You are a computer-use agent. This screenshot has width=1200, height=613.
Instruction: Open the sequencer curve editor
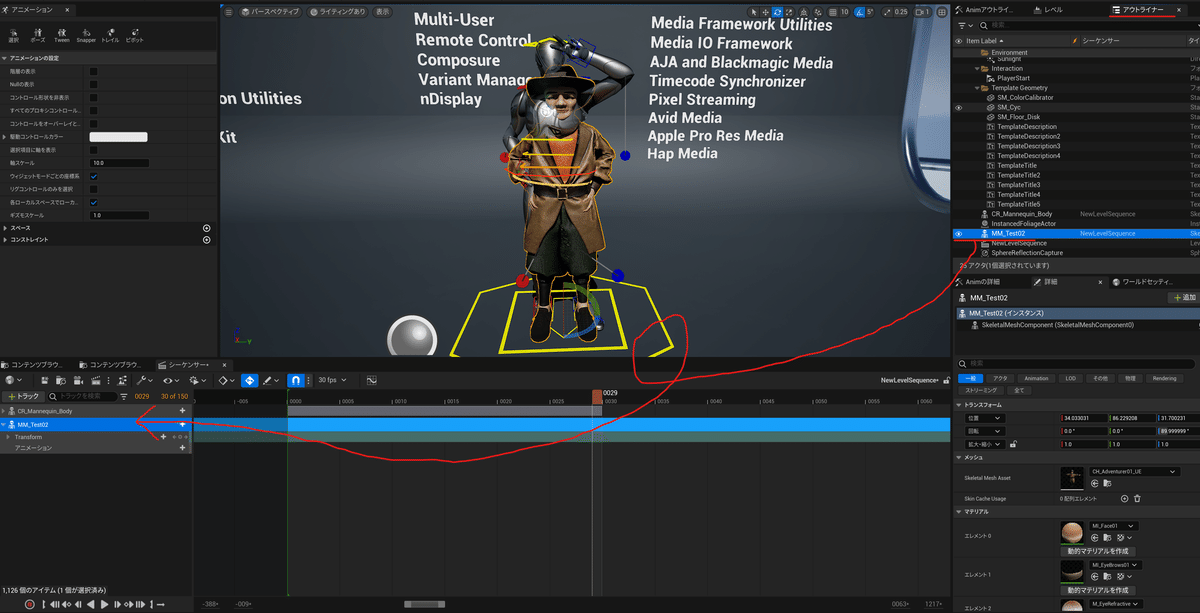[x=371, y=380]
